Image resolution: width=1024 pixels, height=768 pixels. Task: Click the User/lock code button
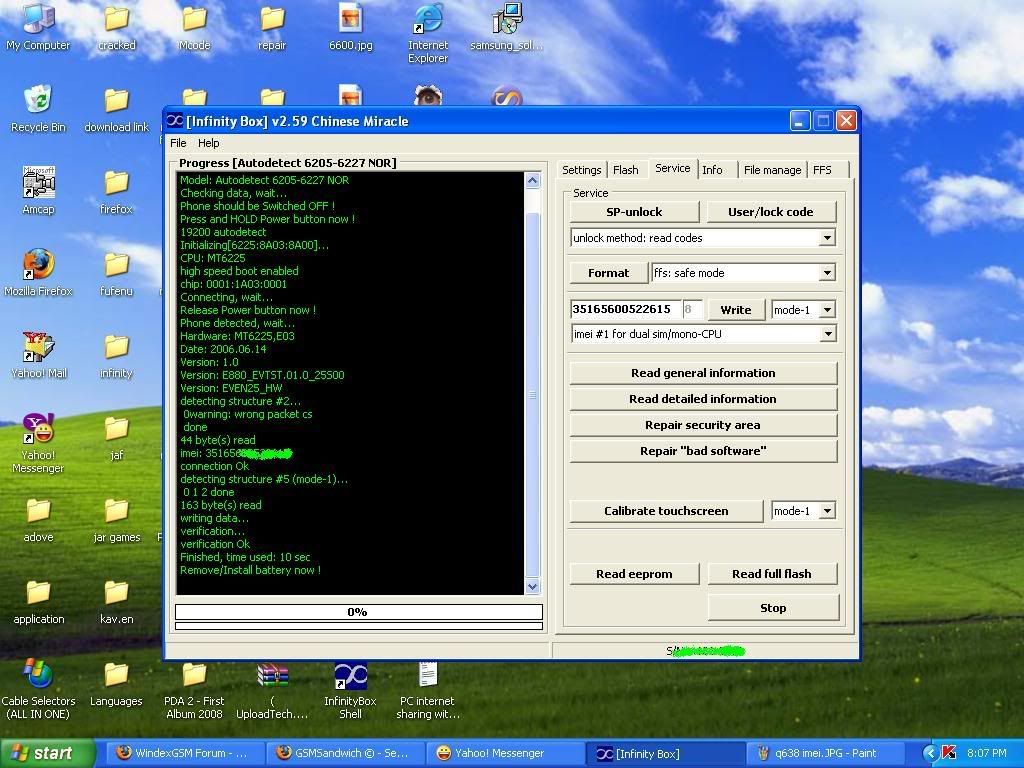771,212
